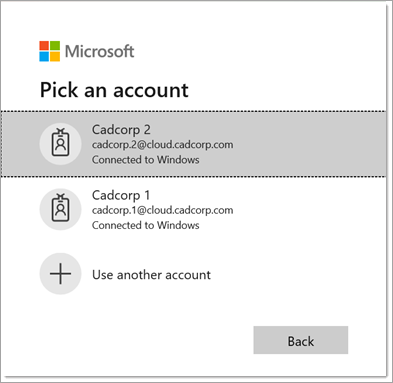Click the highlighted Cadcorp 2 account tile
Viewport: 393px width, 383px height.
tap(193, 144)
